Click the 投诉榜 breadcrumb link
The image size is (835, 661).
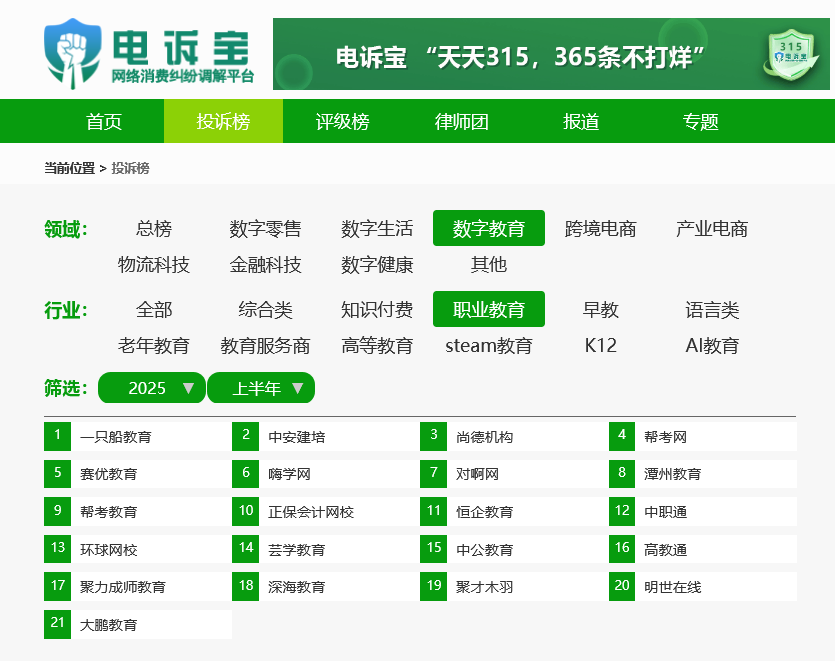tap(130, 168)
